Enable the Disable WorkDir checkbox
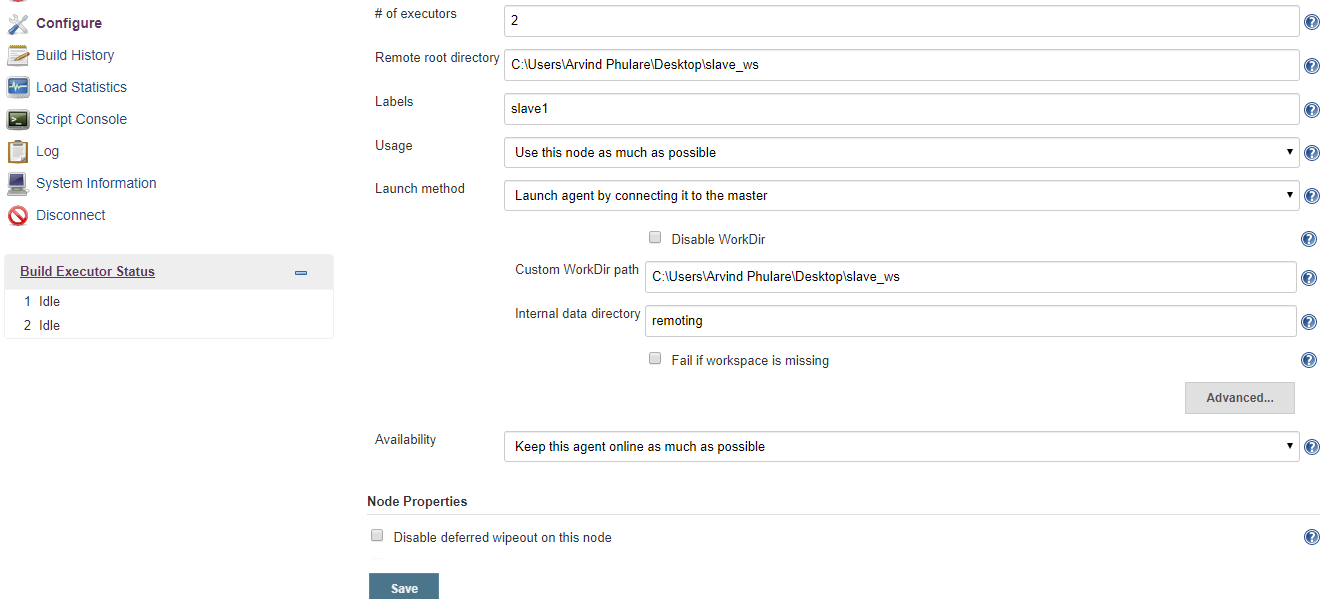The image size is (1335, 599). pos(655,238)
